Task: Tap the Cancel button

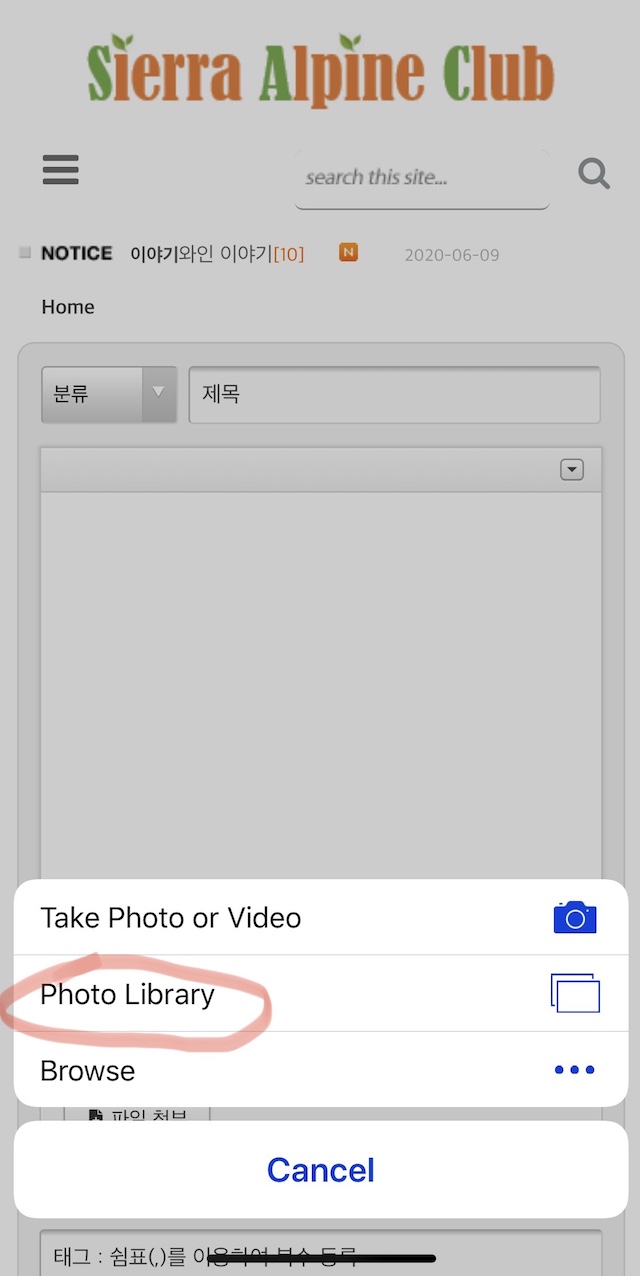Action: [321, 1170]
